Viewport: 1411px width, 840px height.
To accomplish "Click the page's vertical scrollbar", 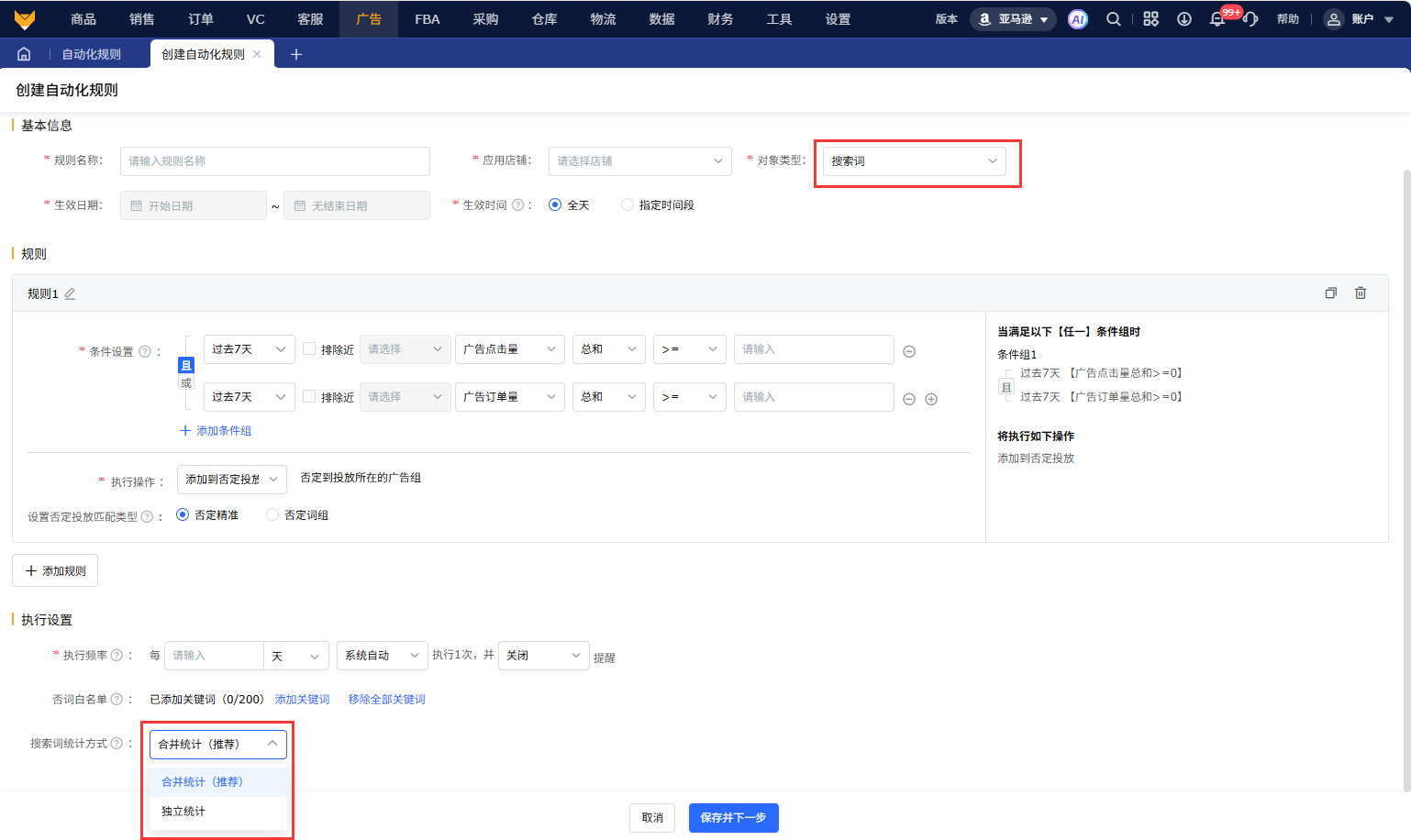I will point(1406,459).
